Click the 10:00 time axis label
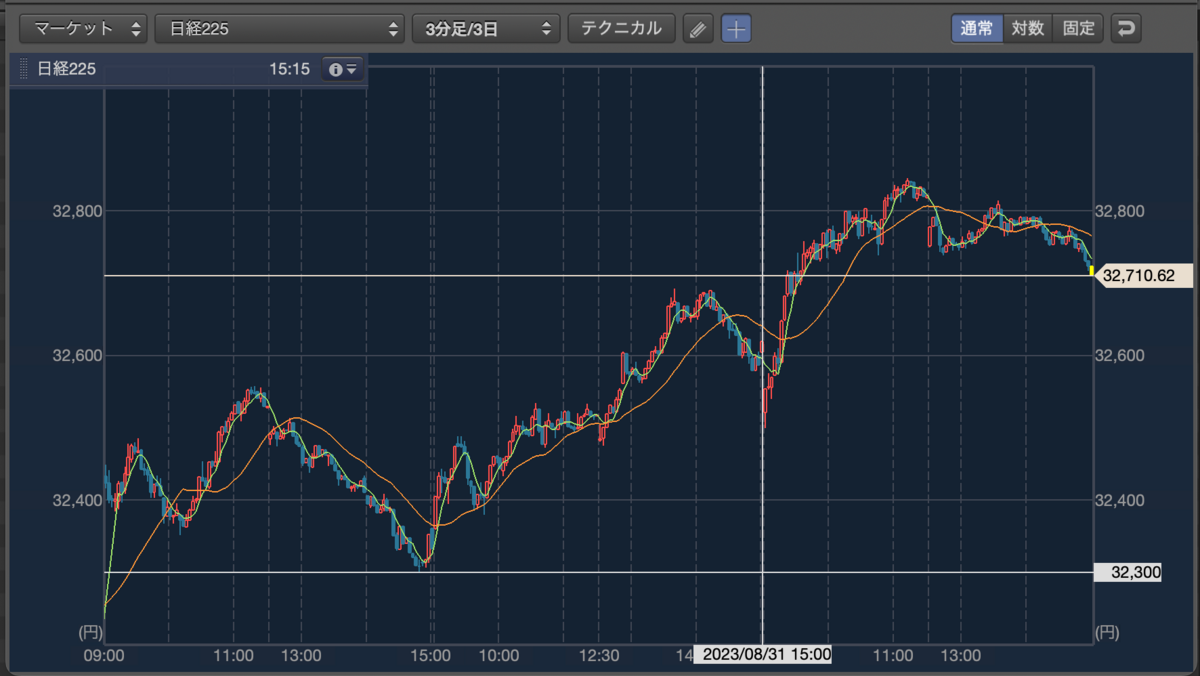This screenshot has height=676, width=1200. 498,656
